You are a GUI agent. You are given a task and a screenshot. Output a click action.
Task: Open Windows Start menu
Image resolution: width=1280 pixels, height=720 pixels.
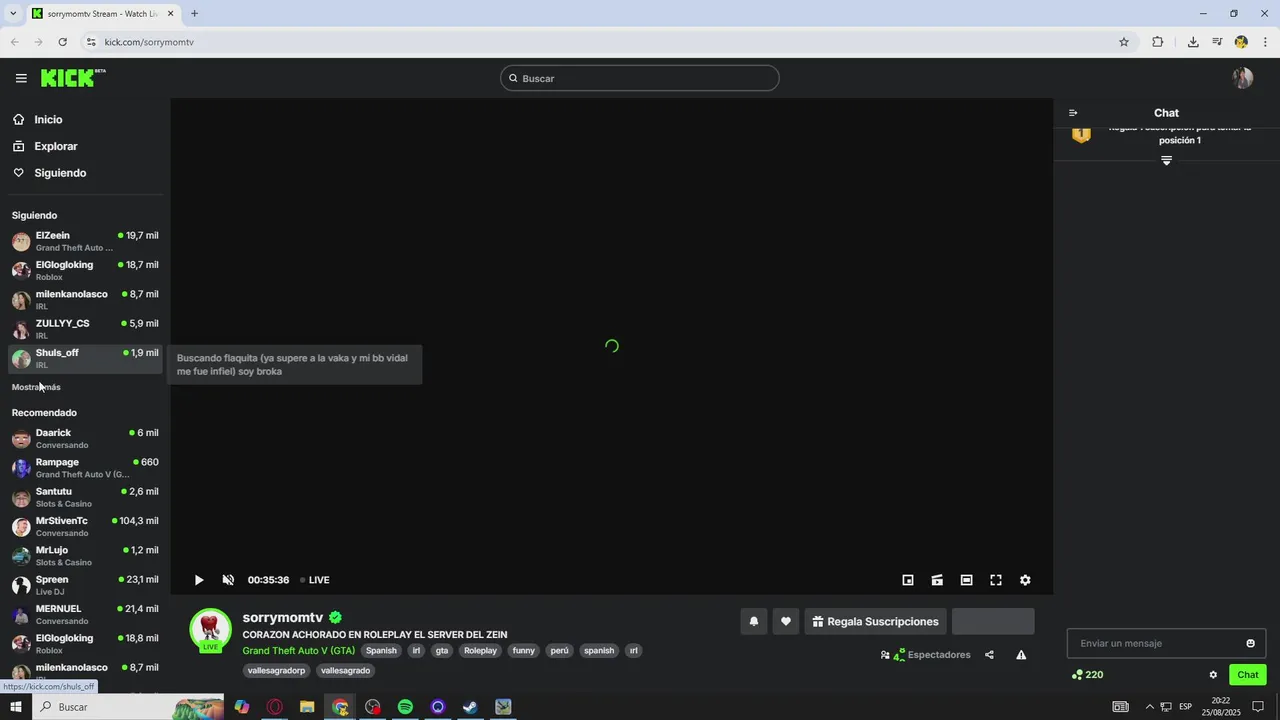coord(15,707)
